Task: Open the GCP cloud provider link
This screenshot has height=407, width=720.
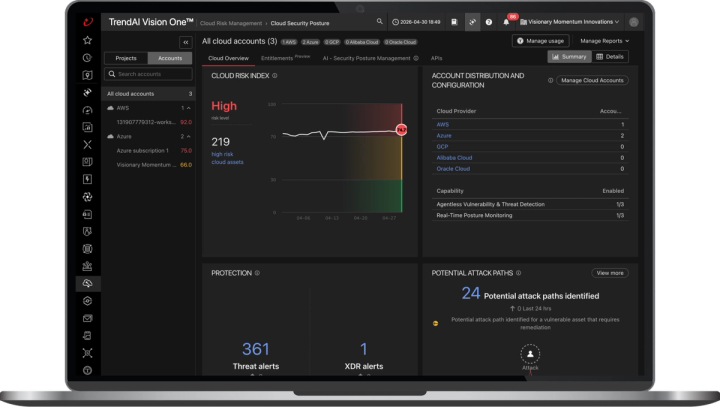Action: (442, 147)
